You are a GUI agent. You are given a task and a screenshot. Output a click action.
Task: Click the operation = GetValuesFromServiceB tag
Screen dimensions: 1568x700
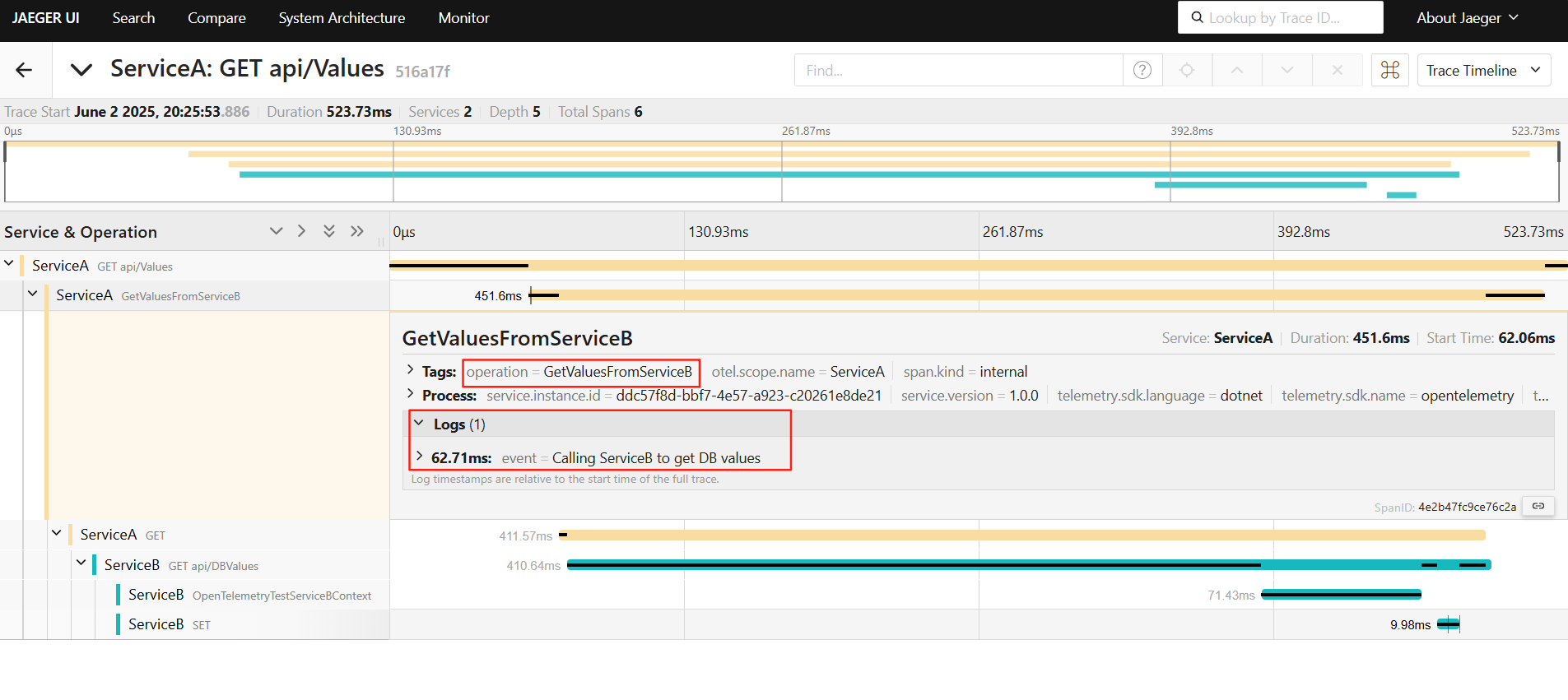click(x=579, y=372)
